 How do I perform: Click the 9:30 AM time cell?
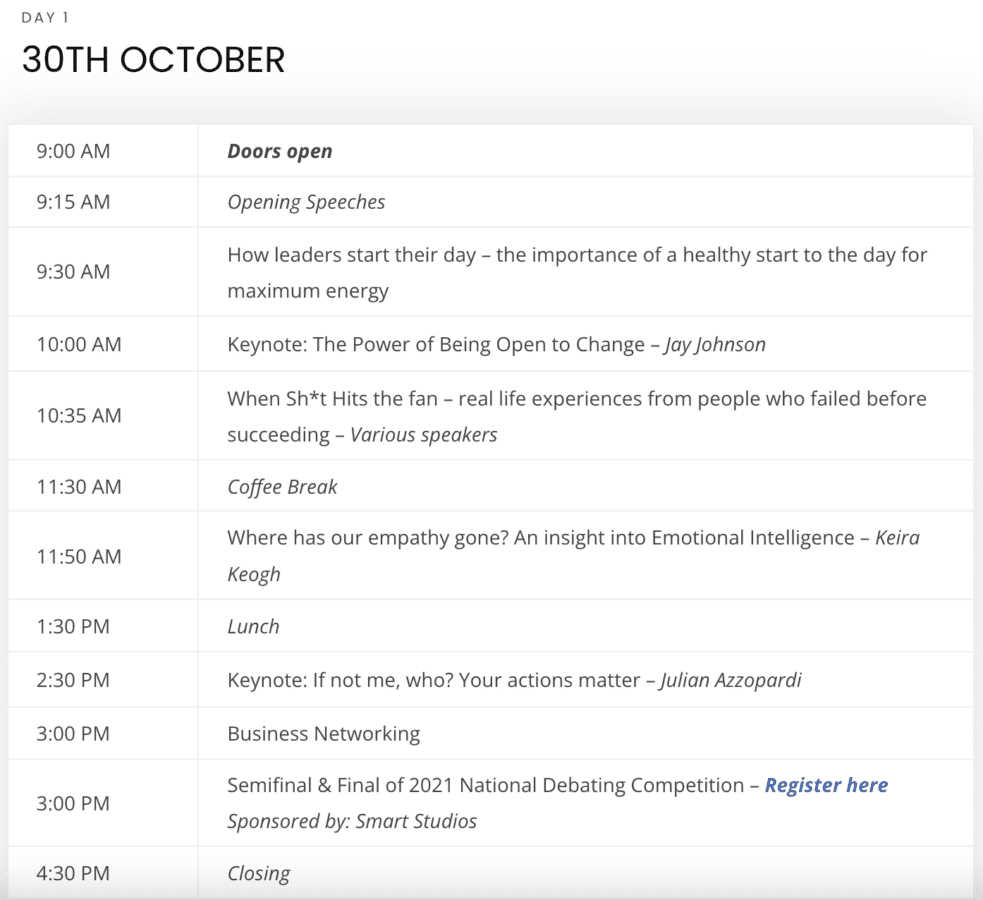(103, 272)
